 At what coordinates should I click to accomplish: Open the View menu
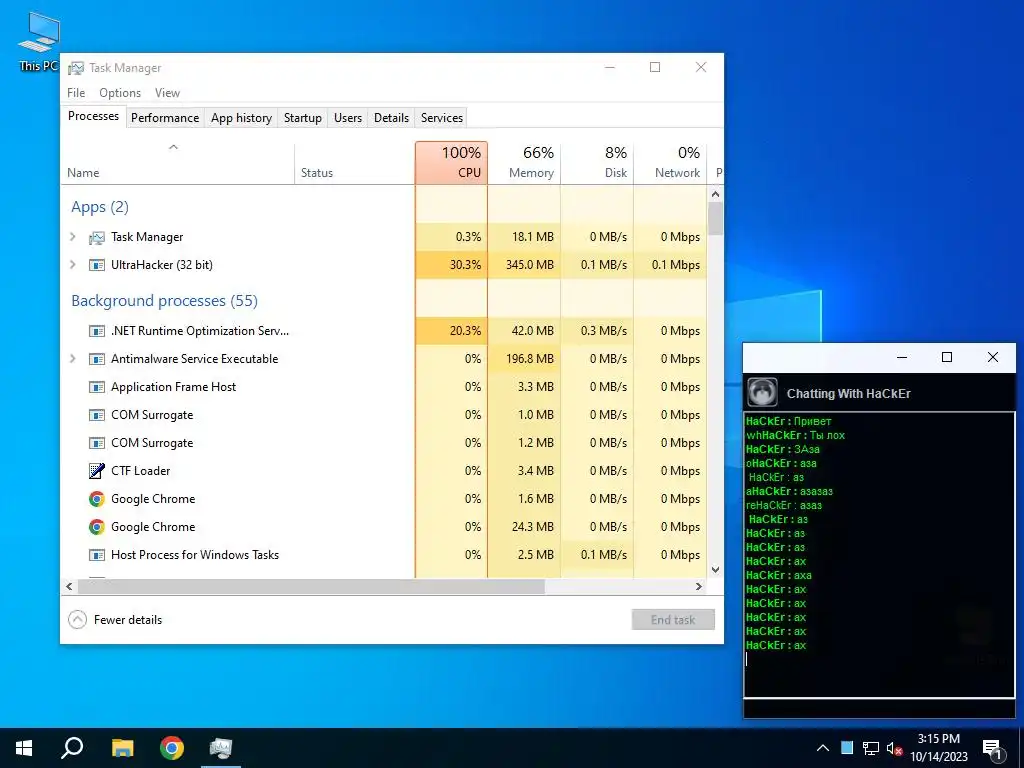click(167, 93)
